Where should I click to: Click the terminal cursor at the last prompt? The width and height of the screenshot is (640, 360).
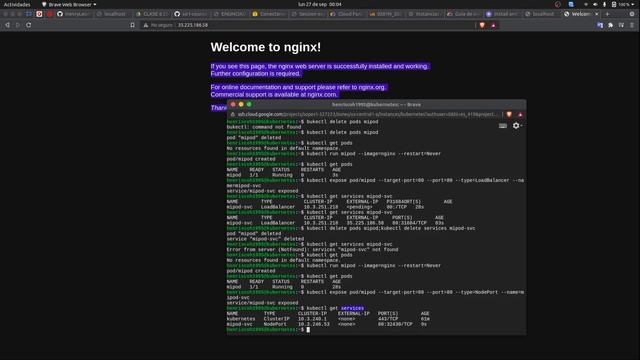308,330
